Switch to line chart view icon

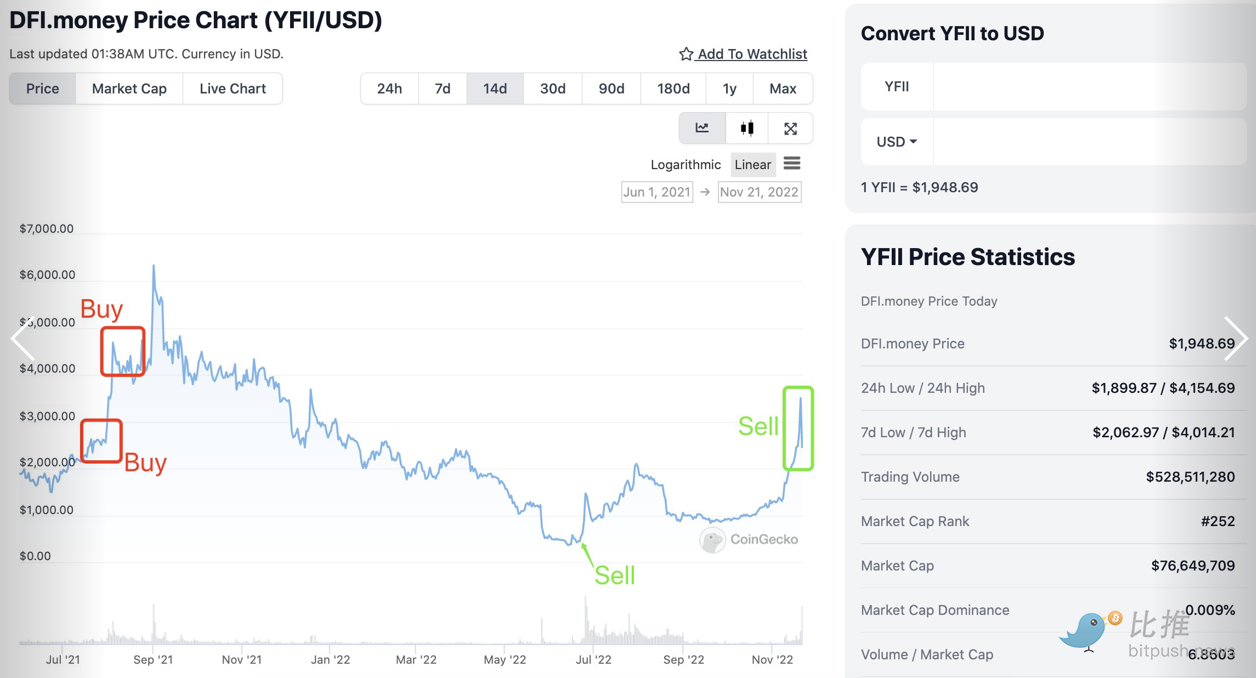[702, 128]
